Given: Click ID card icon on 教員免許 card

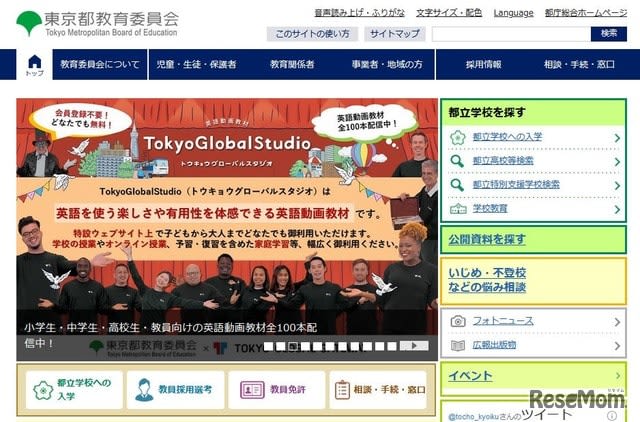Looking at the screenshot, I should click(252, 390).
